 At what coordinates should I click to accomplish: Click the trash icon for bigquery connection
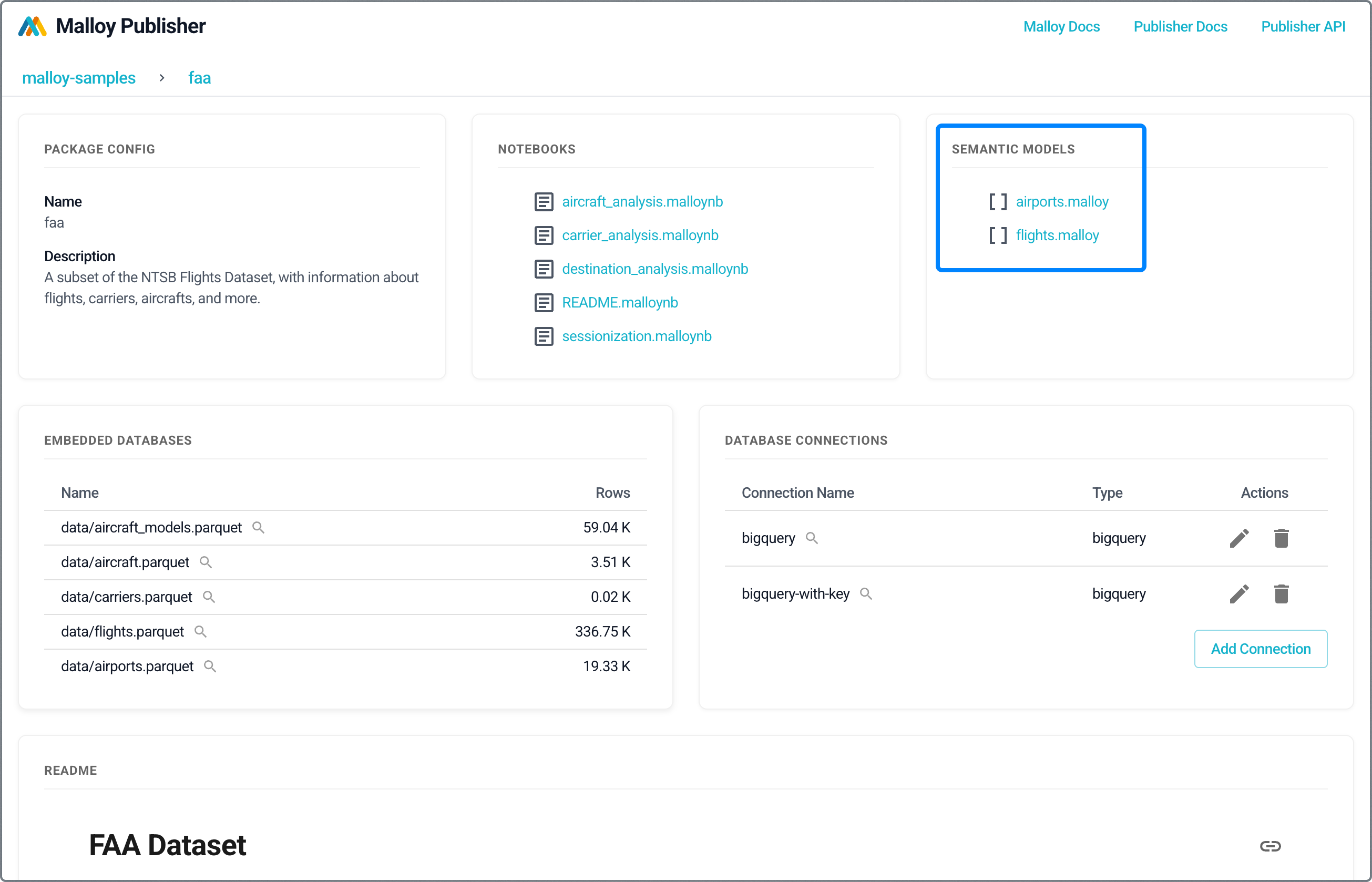[x=1281, y=538]
